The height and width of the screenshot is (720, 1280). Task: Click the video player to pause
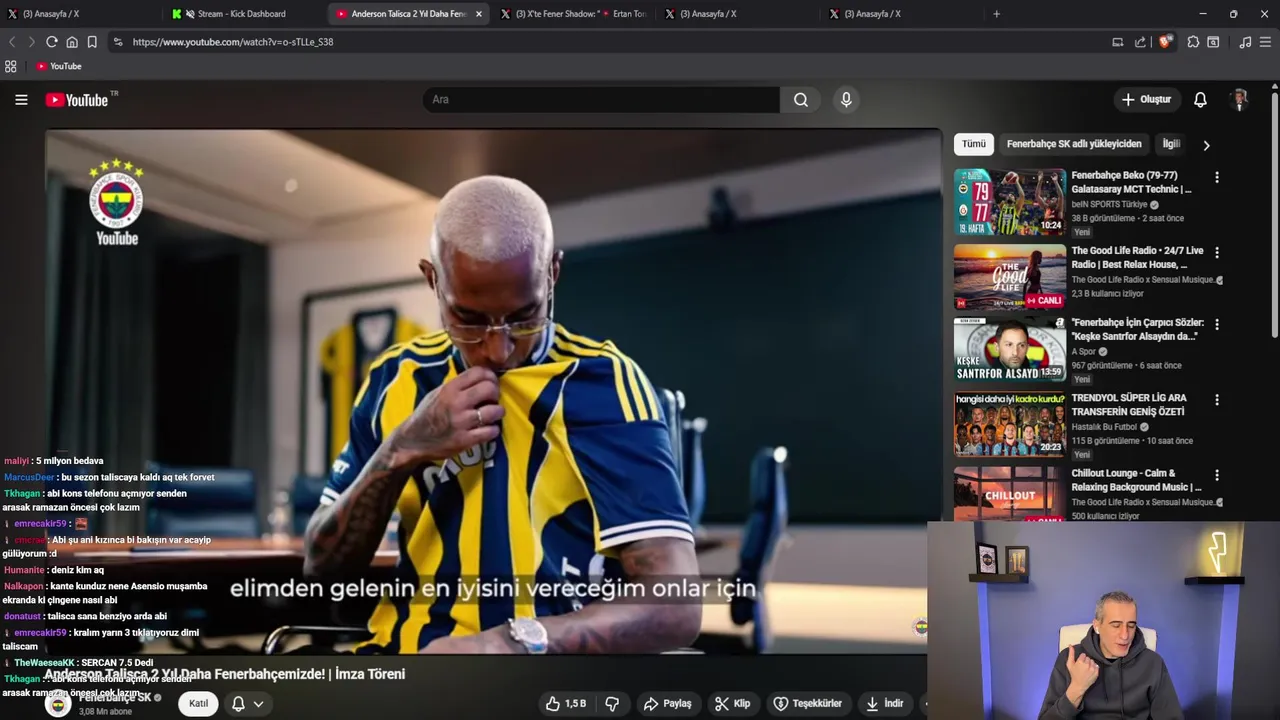pos(492,392)
